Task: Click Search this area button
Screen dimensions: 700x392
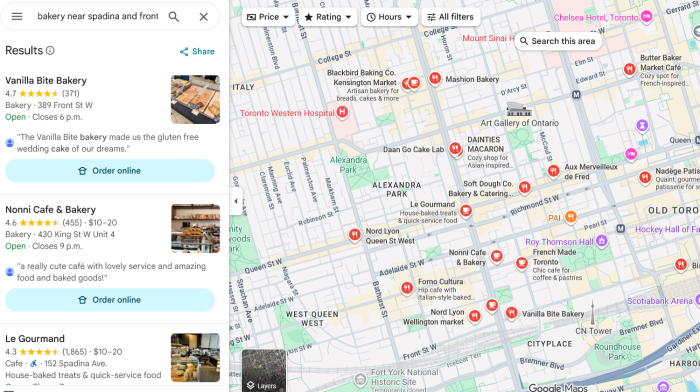Action: click(x=558, y=41)
